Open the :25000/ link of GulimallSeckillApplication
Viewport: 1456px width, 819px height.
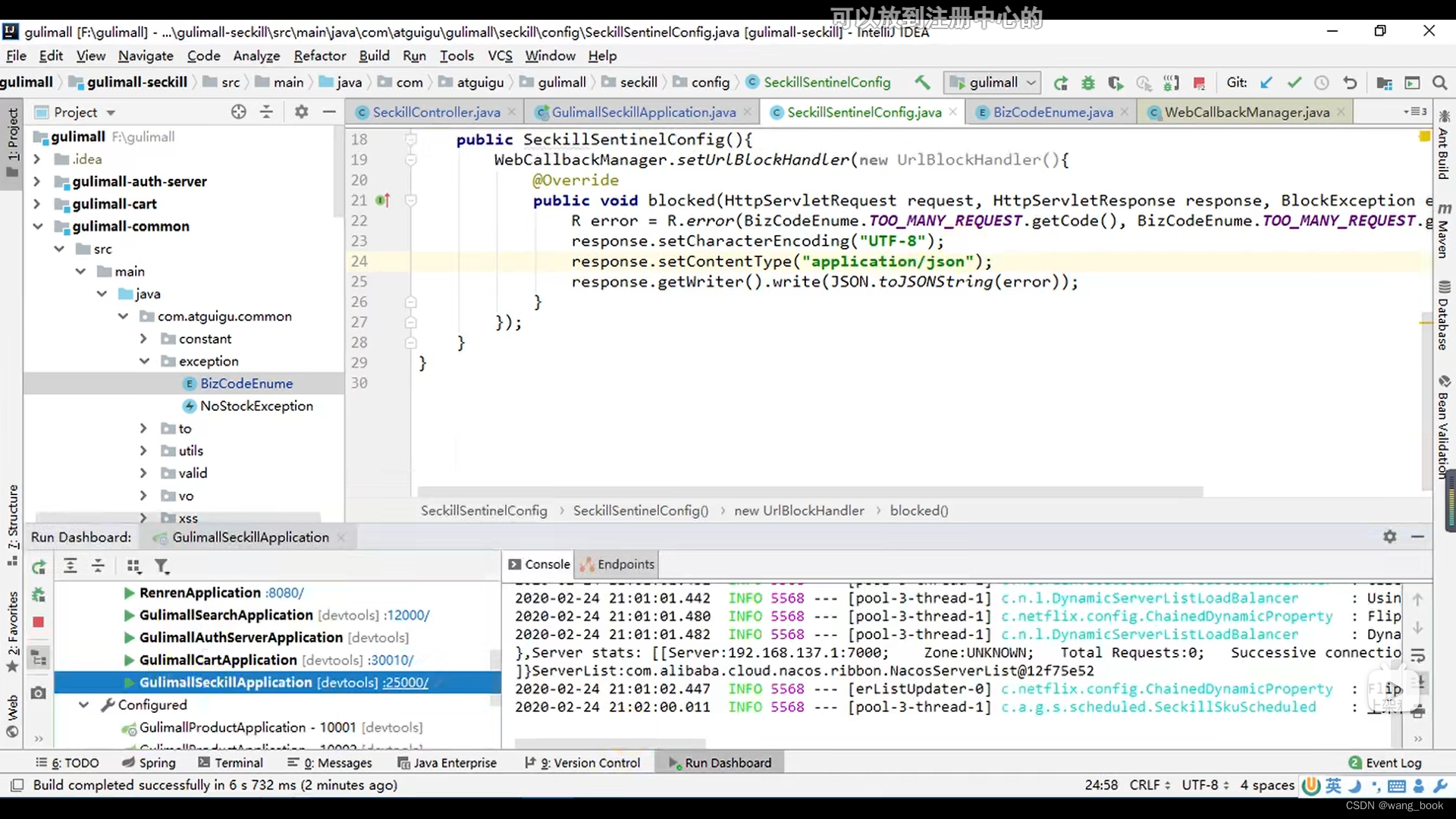point(406,682)
